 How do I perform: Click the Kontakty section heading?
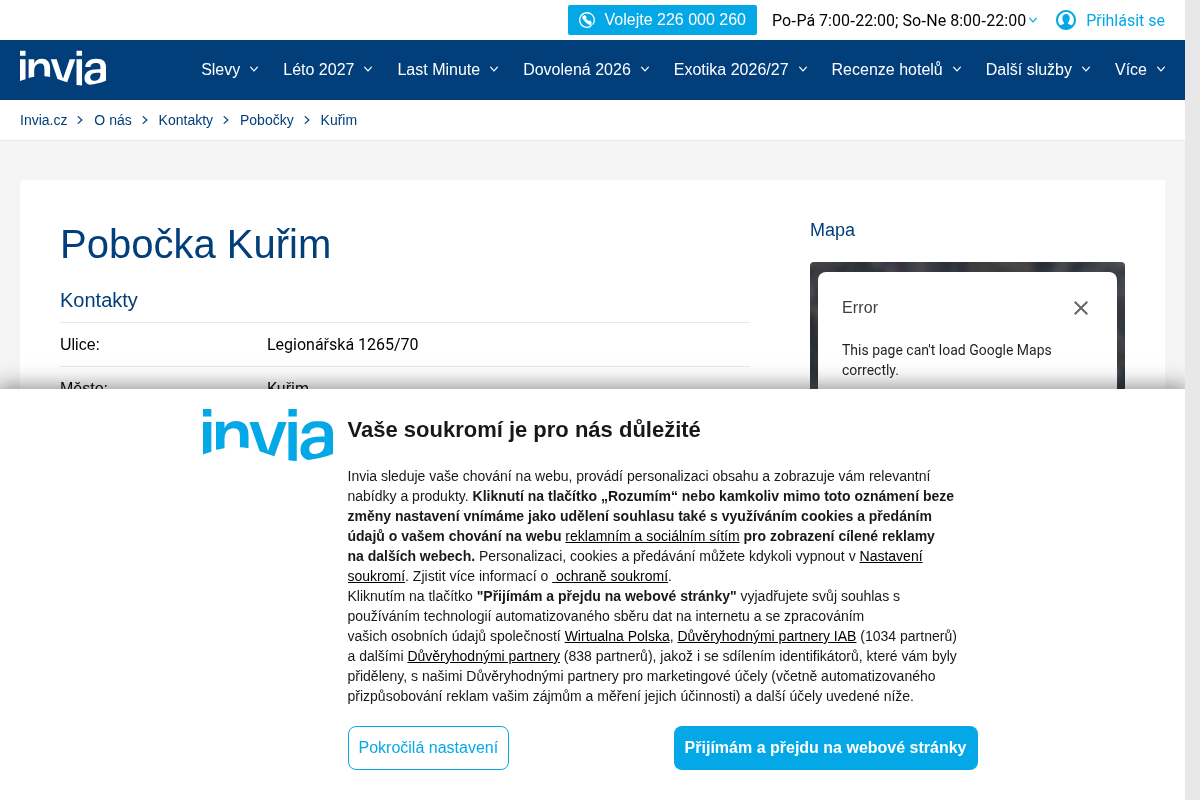point(99,300)
